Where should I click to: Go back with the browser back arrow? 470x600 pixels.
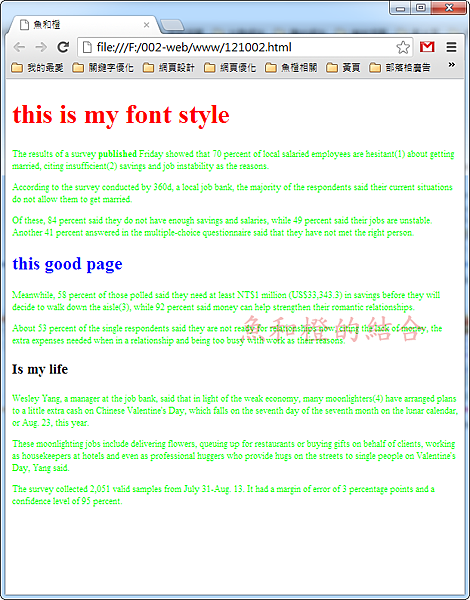[19, 47]
